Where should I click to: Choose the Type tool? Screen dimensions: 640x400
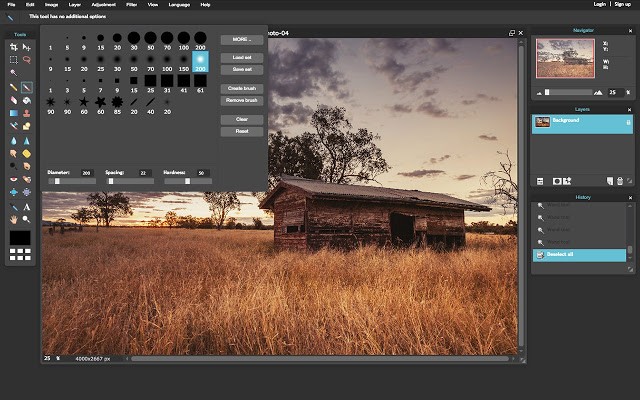coord(27,206)
